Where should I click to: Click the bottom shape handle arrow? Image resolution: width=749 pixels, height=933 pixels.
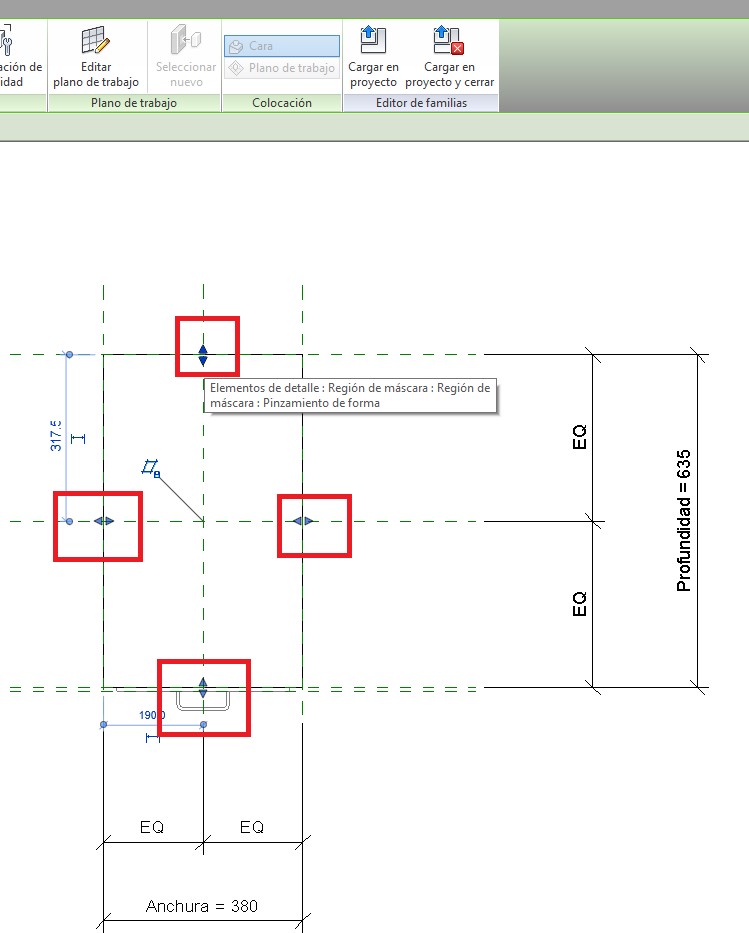pos(203,688)
